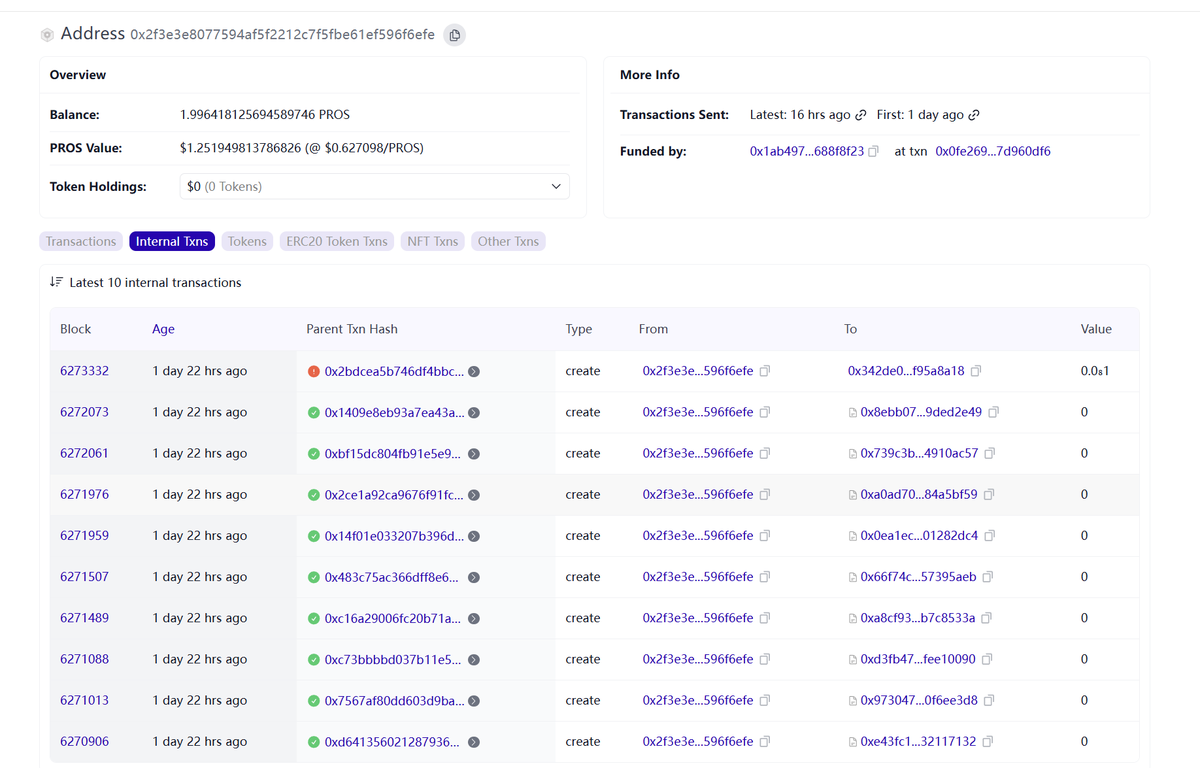1200x768 pixels.
Task: Click the Parent Txn Hash column header
Action: 352,329
